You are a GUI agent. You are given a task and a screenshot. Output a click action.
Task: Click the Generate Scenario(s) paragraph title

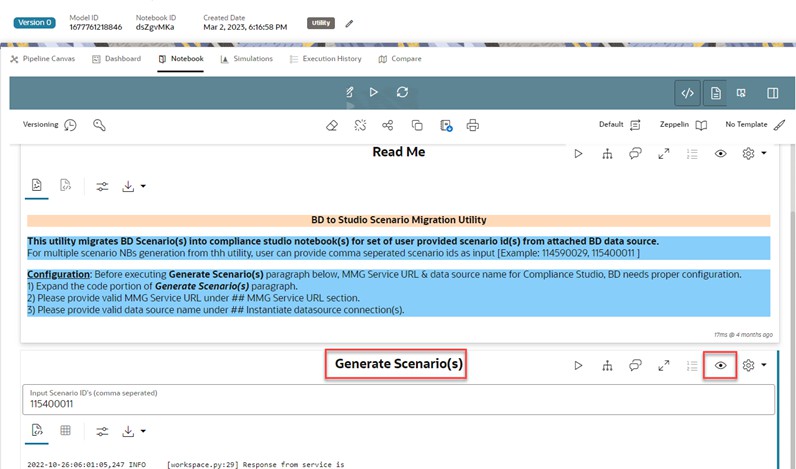click(x=399, y=364)
